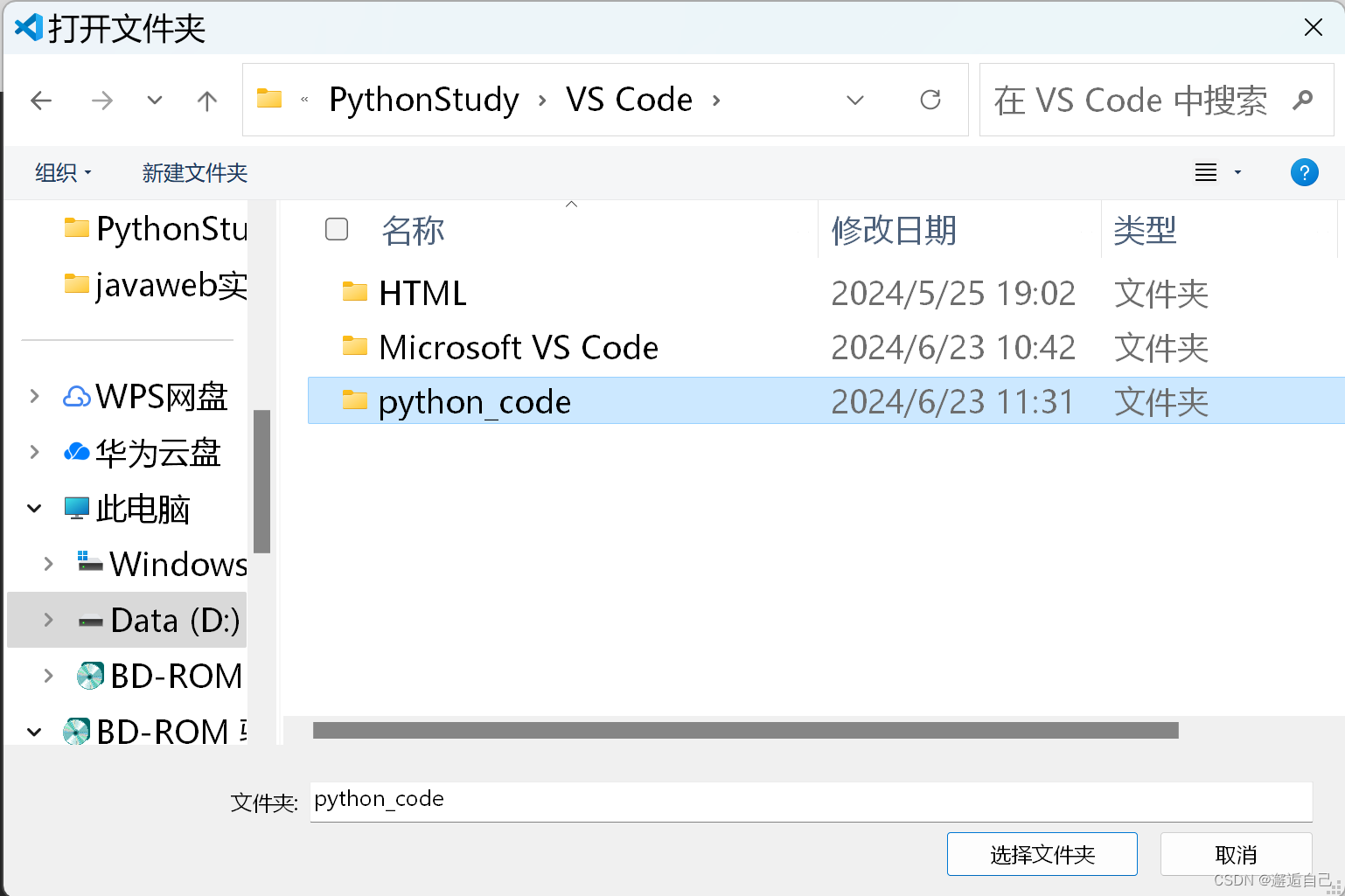The height and width of the screenshot is (896, 1345).
Task: Click the python_code folder icon
Action: [x=354, y=399]
